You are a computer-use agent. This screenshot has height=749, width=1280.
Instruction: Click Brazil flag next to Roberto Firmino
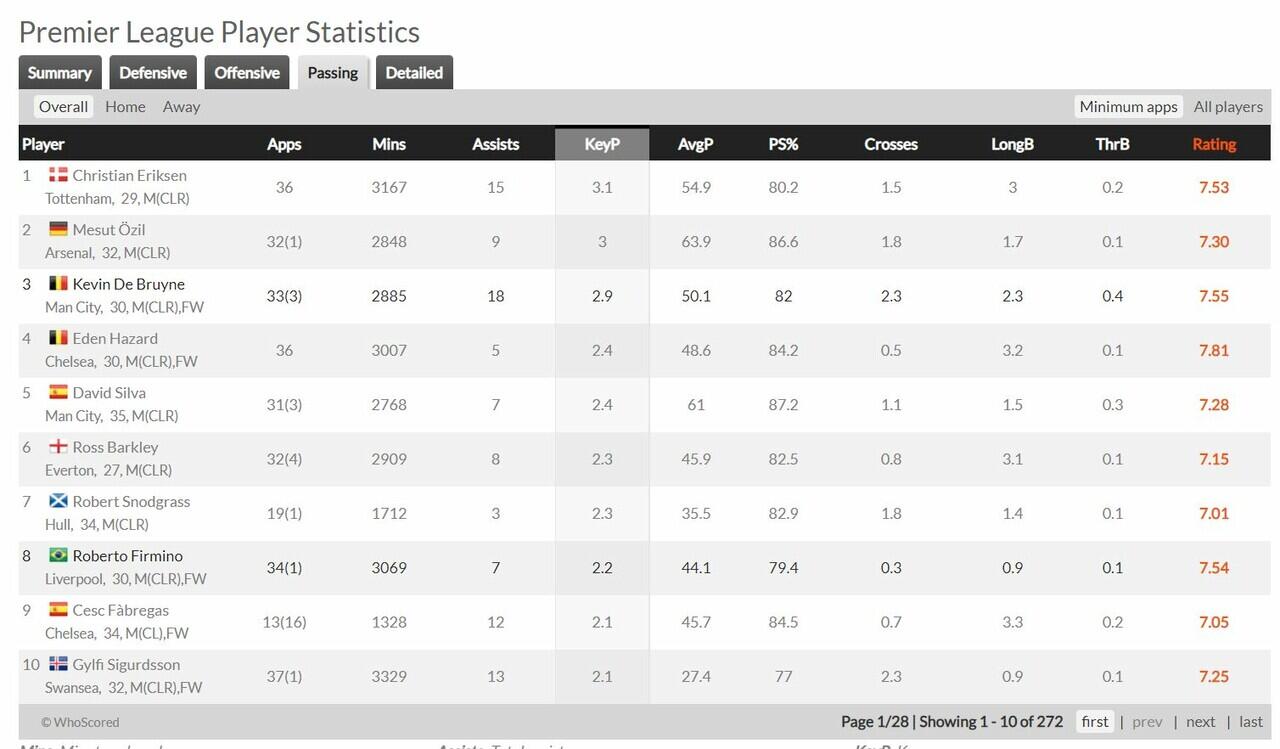click(x=58, y=555)
